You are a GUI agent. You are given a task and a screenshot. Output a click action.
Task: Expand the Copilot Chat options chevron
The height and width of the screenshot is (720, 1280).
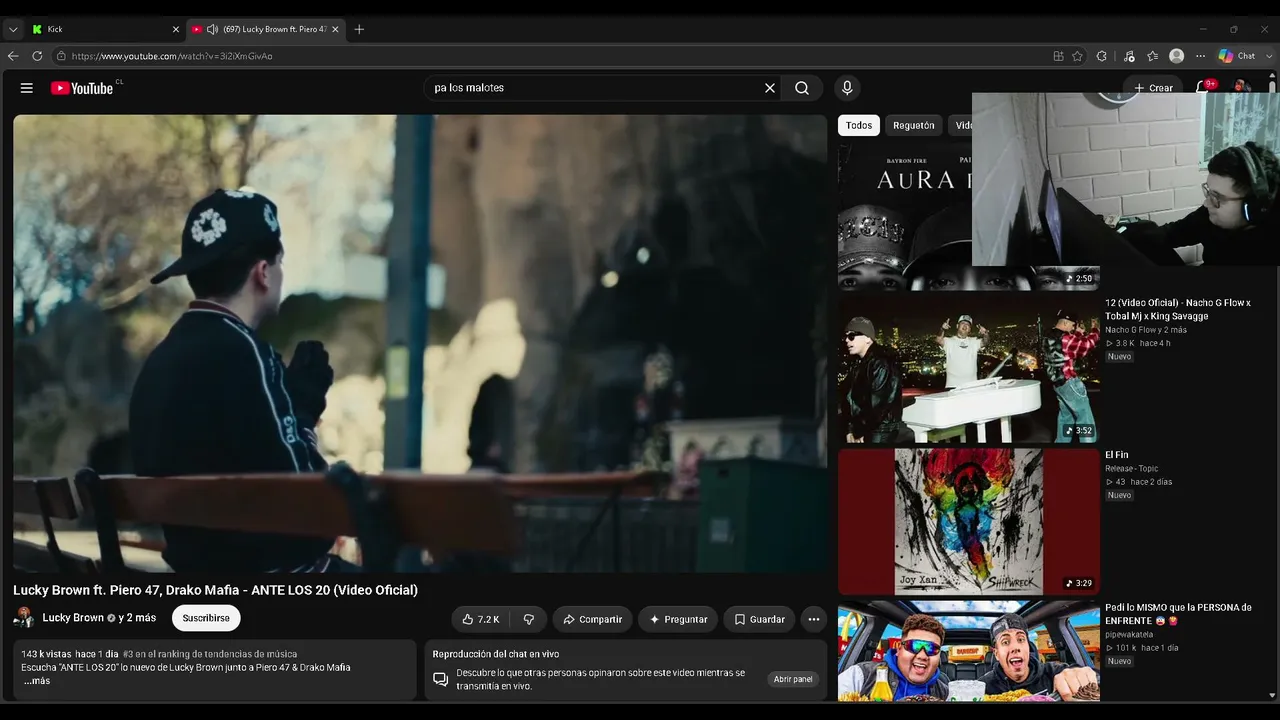click(1267, 56)
